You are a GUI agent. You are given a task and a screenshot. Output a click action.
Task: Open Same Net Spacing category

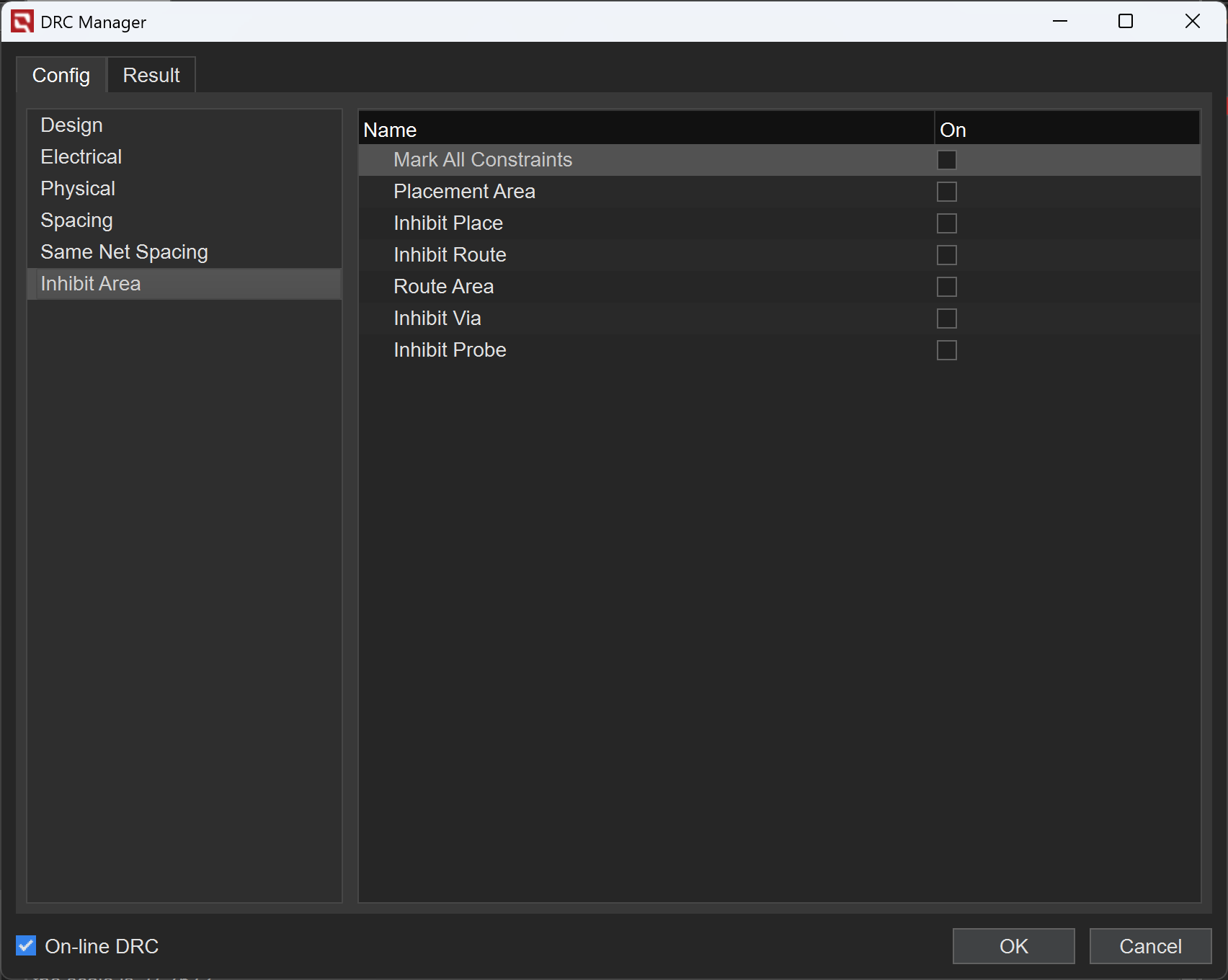pyautogui.click(x=124, y=252)
